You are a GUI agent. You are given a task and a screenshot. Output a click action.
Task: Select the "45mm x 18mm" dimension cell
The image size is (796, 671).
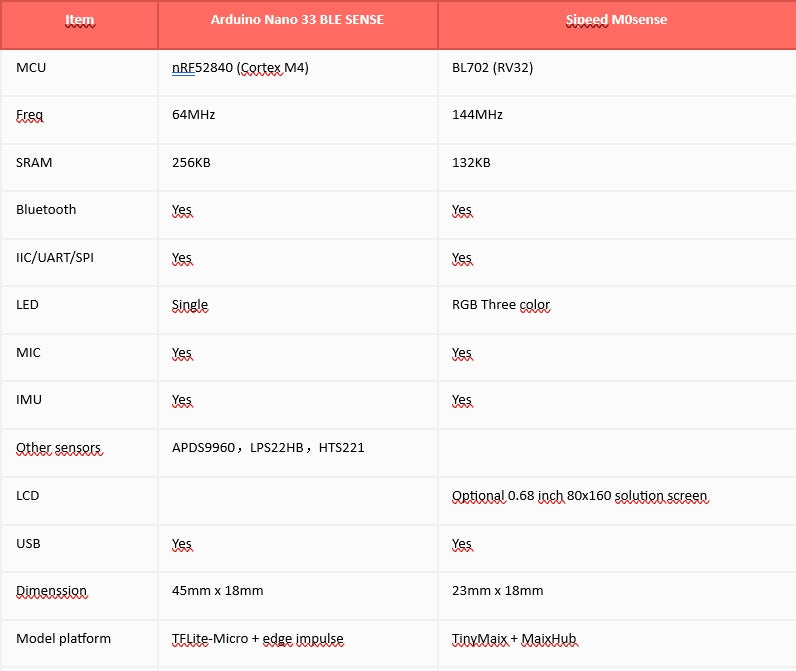click(x=217, y=591)
